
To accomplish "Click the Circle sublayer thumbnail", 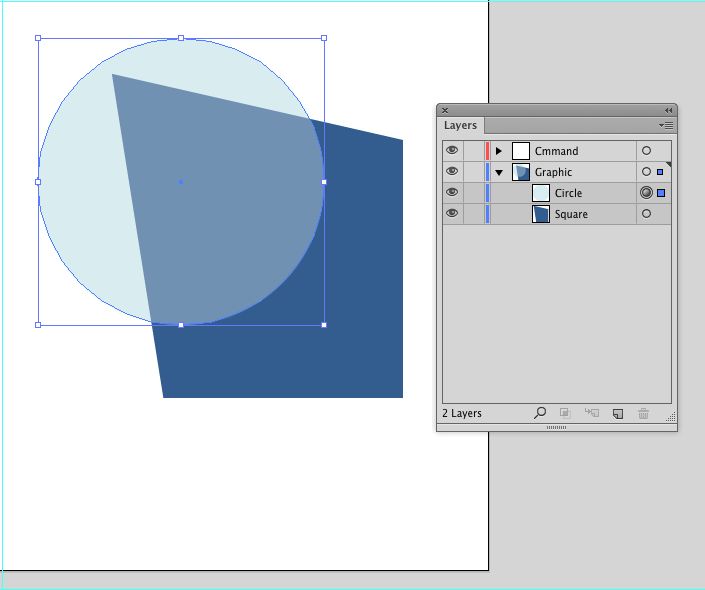I will (x=541, y=193).
